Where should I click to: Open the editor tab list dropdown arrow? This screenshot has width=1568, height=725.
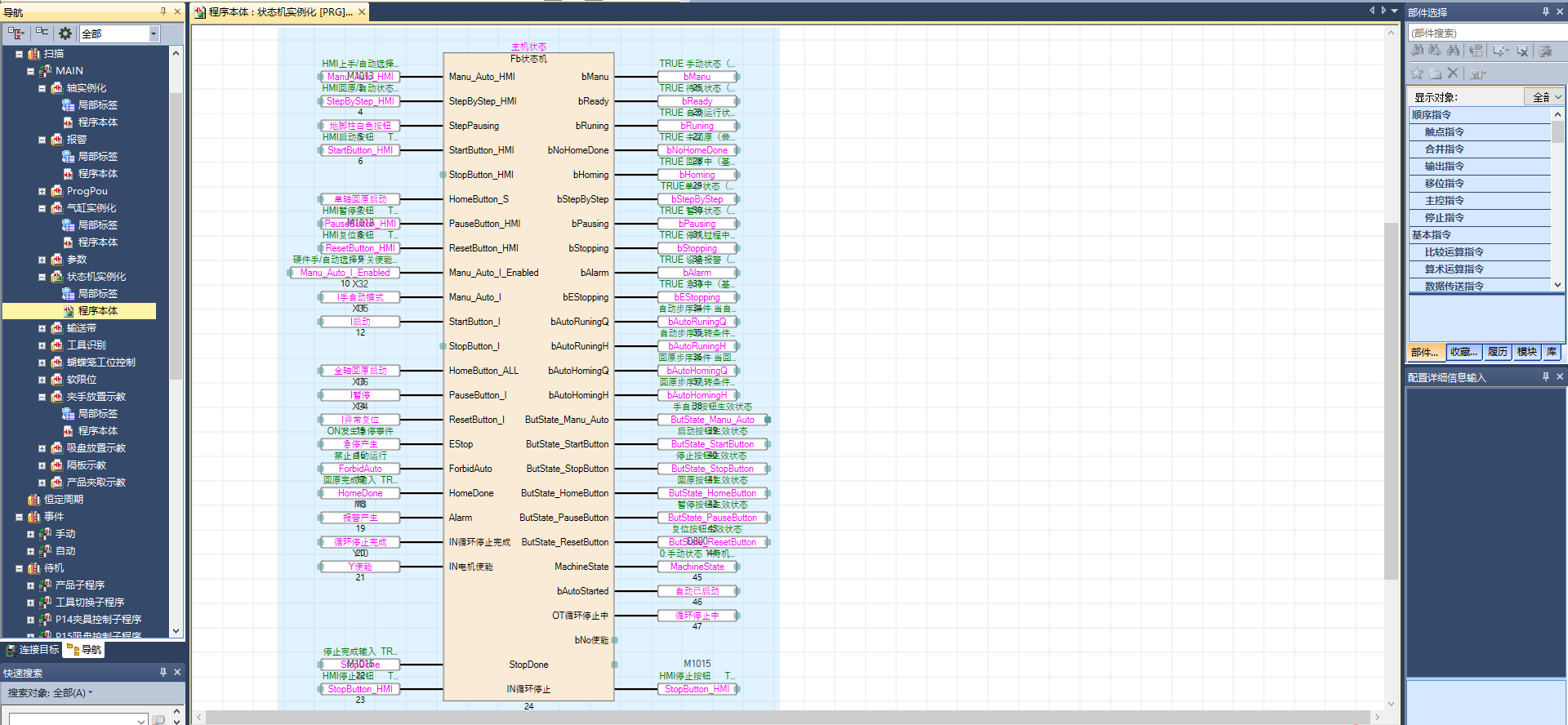pos(1395,11)
